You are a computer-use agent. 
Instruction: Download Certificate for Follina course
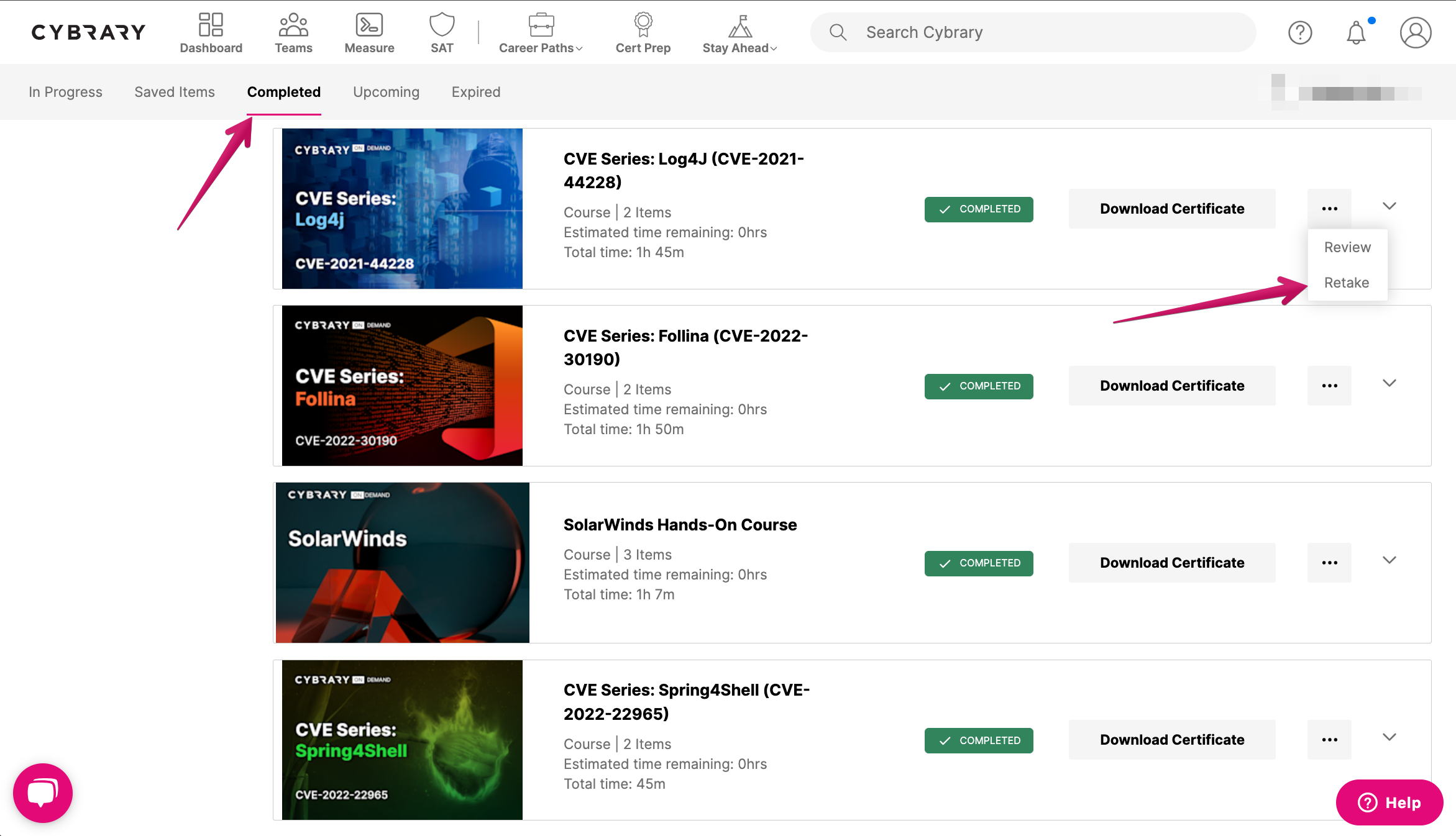coord(1172,386)
